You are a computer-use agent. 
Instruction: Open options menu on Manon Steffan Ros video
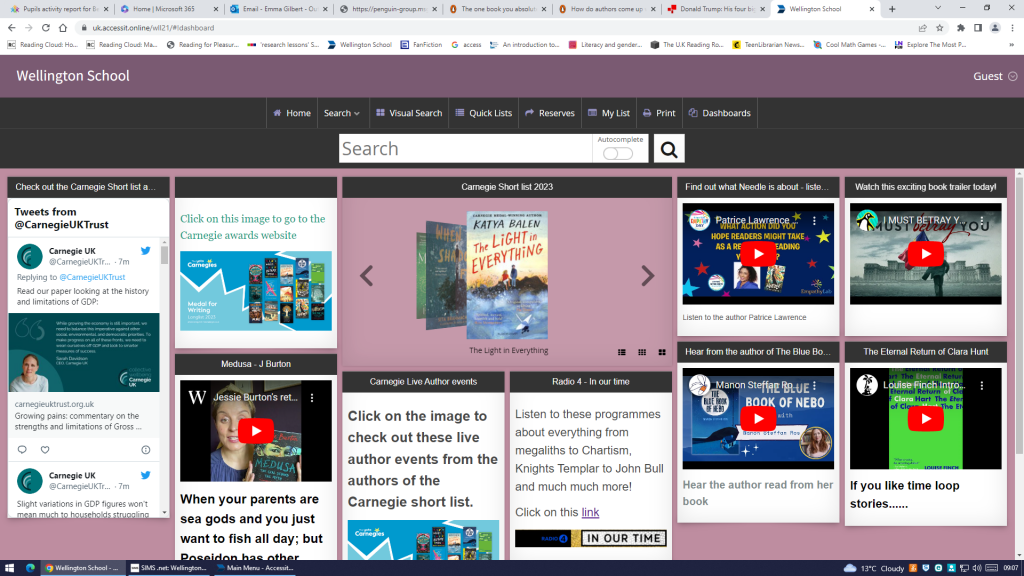click(x=814, y=385)
